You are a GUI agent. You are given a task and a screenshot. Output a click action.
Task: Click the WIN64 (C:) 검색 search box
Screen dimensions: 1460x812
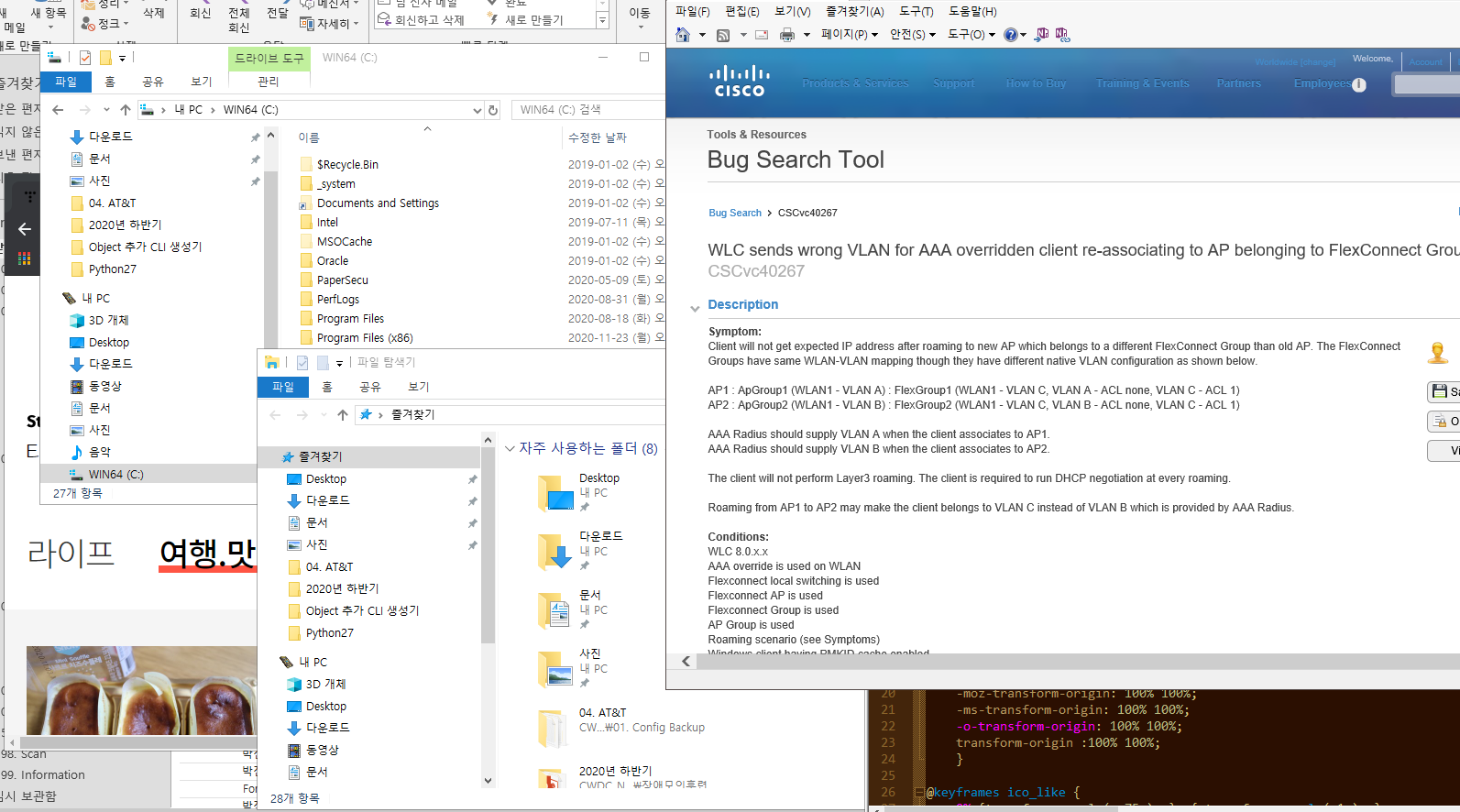588,110
